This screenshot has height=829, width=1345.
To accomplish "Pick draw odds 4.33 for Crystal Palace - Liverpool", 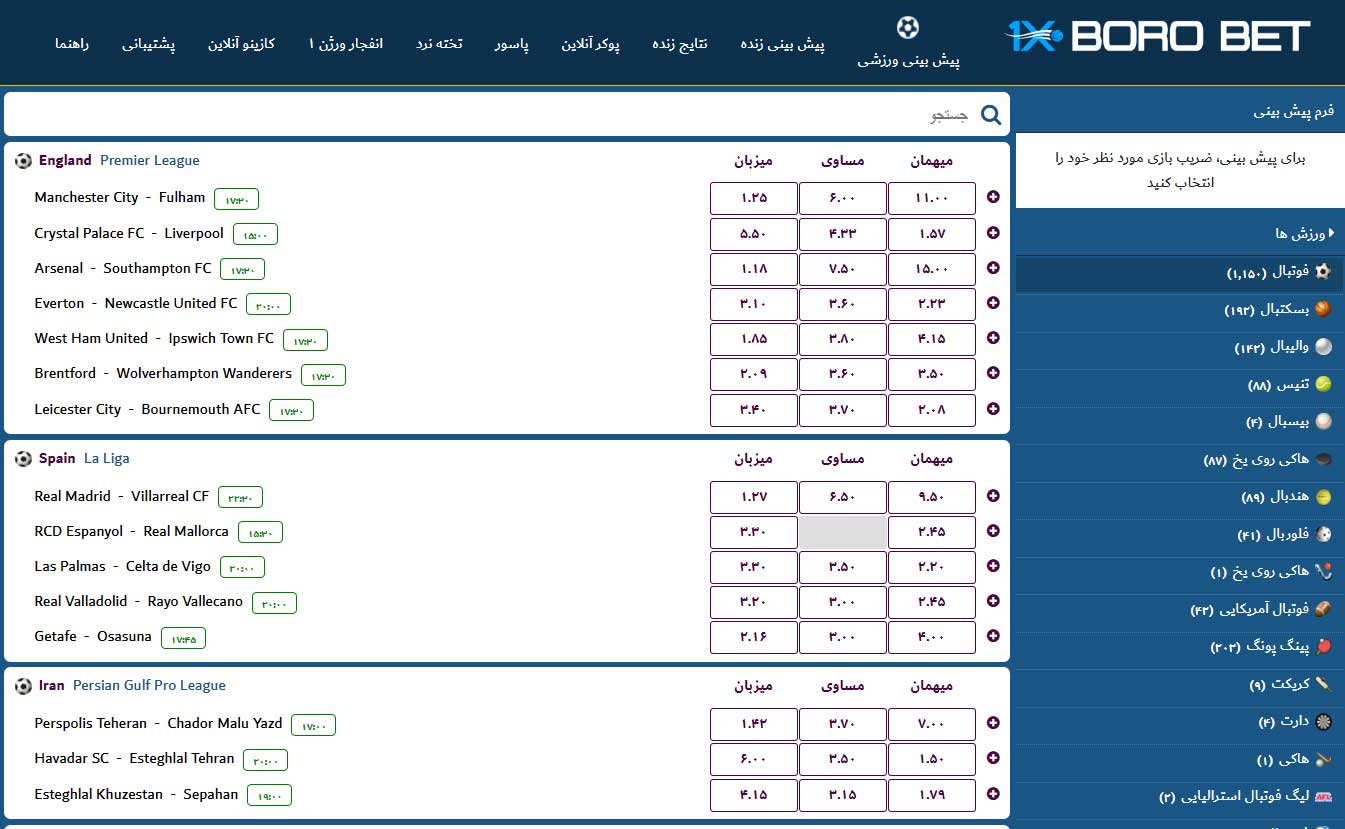I will [x=842, y=233].
